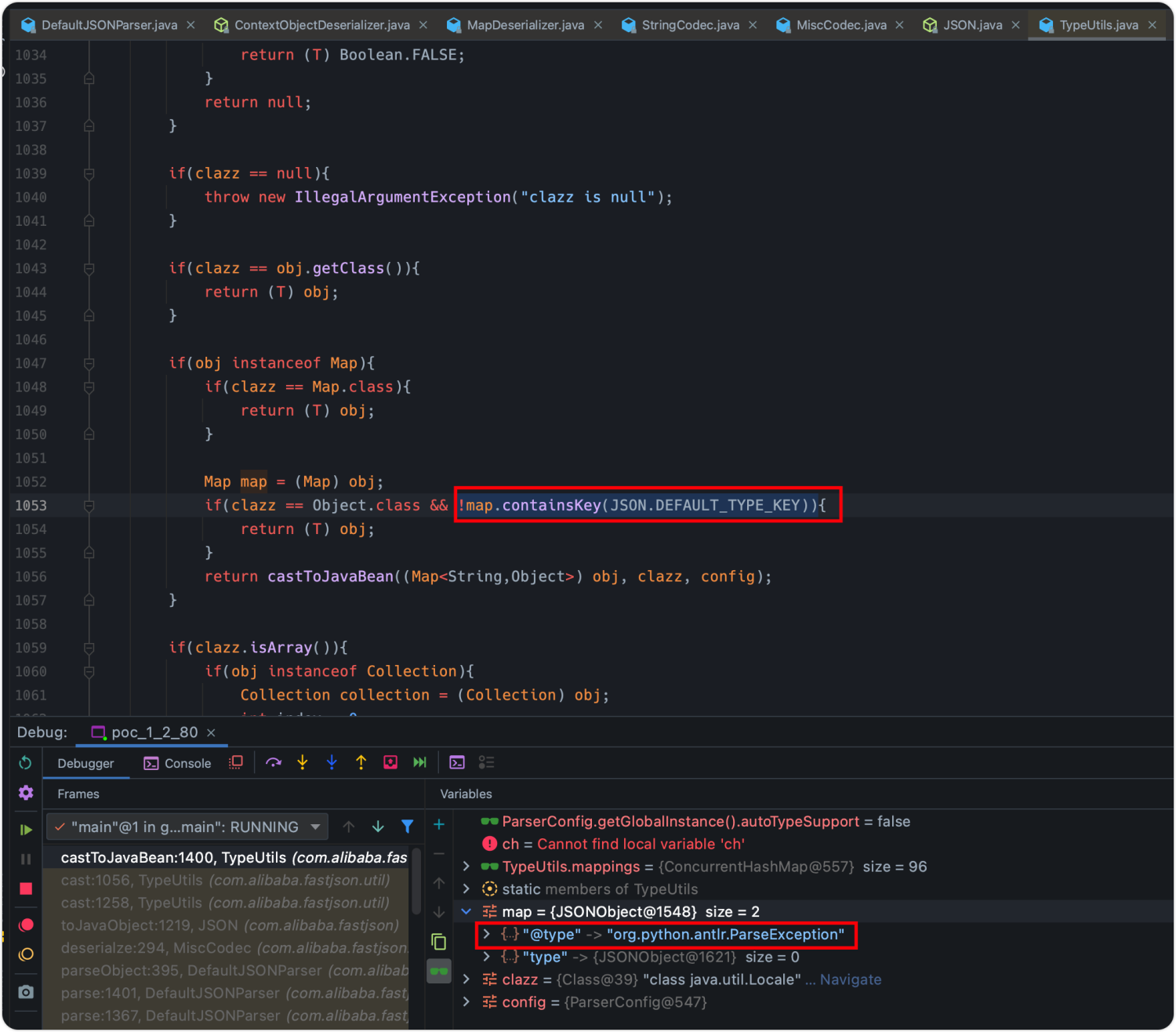Toggle frames filter funnel icon
1176x1032 pixels.
pyautogui.click(x=407, y=827)
